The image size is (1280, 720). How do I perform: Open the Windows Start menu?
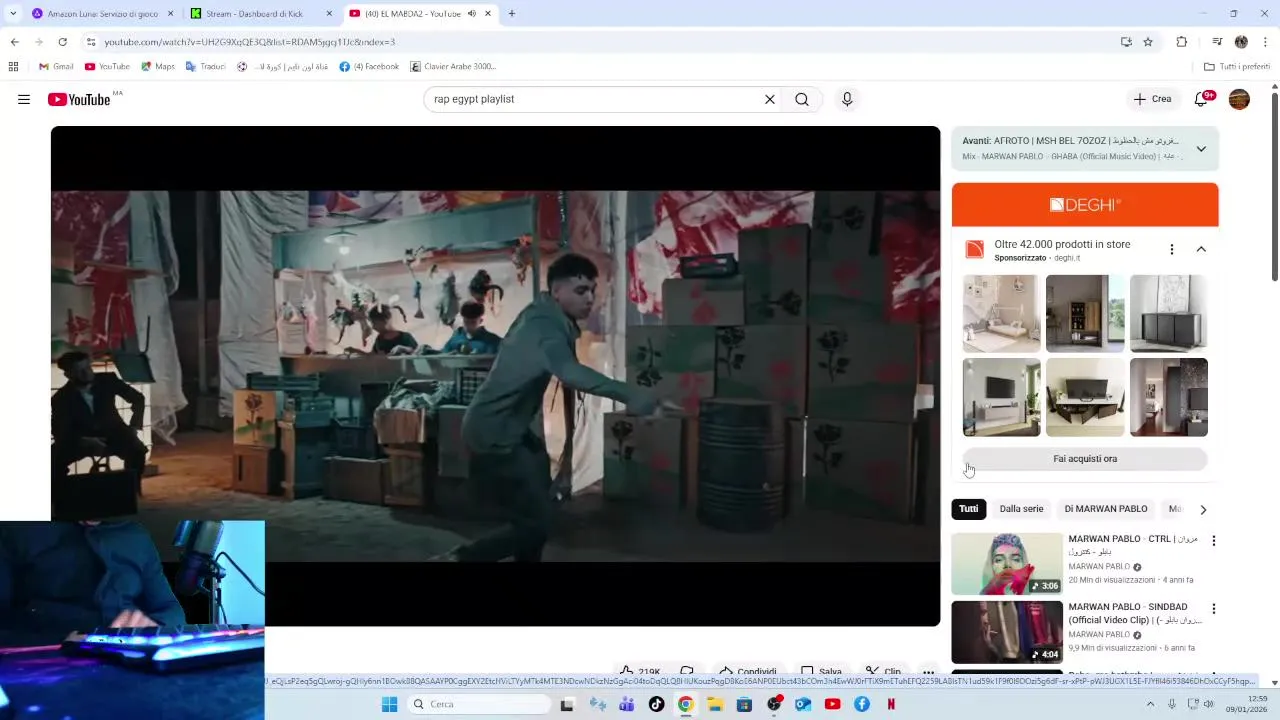point(389,704)
